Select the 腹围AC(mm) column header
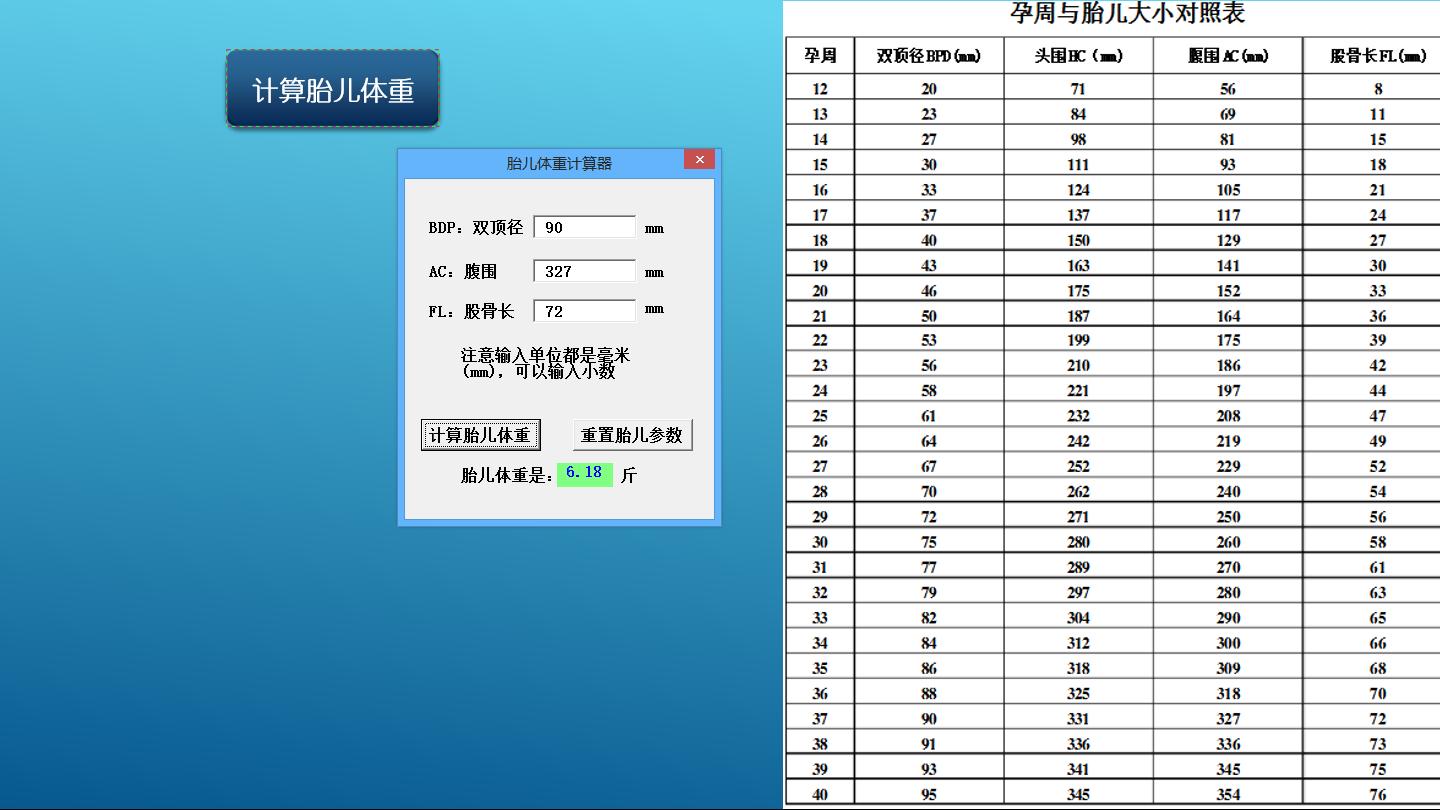This screenshot has height=810, width=1440. [x=1228, y=56]
